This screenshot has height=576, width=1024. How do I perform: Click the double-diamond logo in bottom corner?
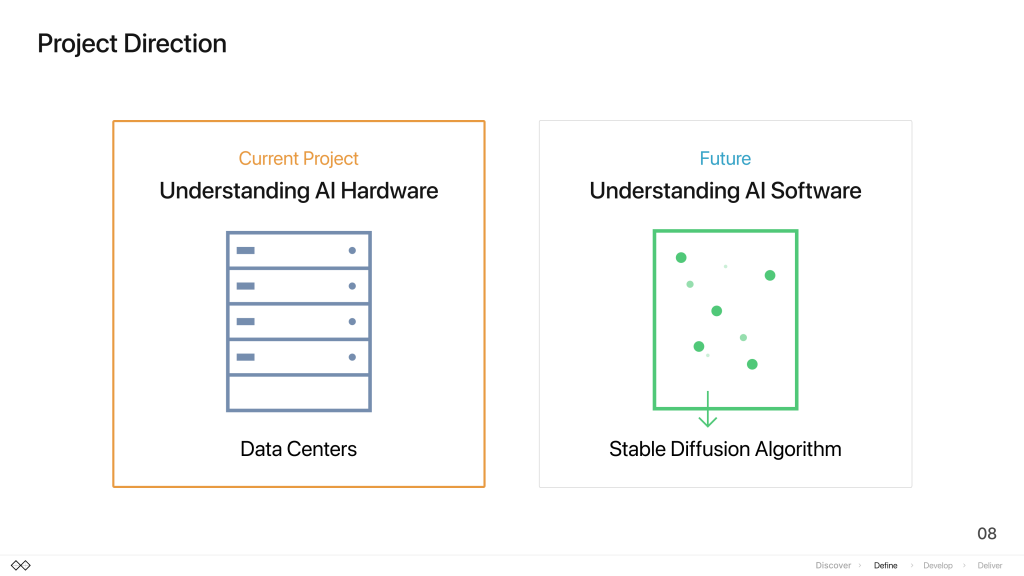21,566
